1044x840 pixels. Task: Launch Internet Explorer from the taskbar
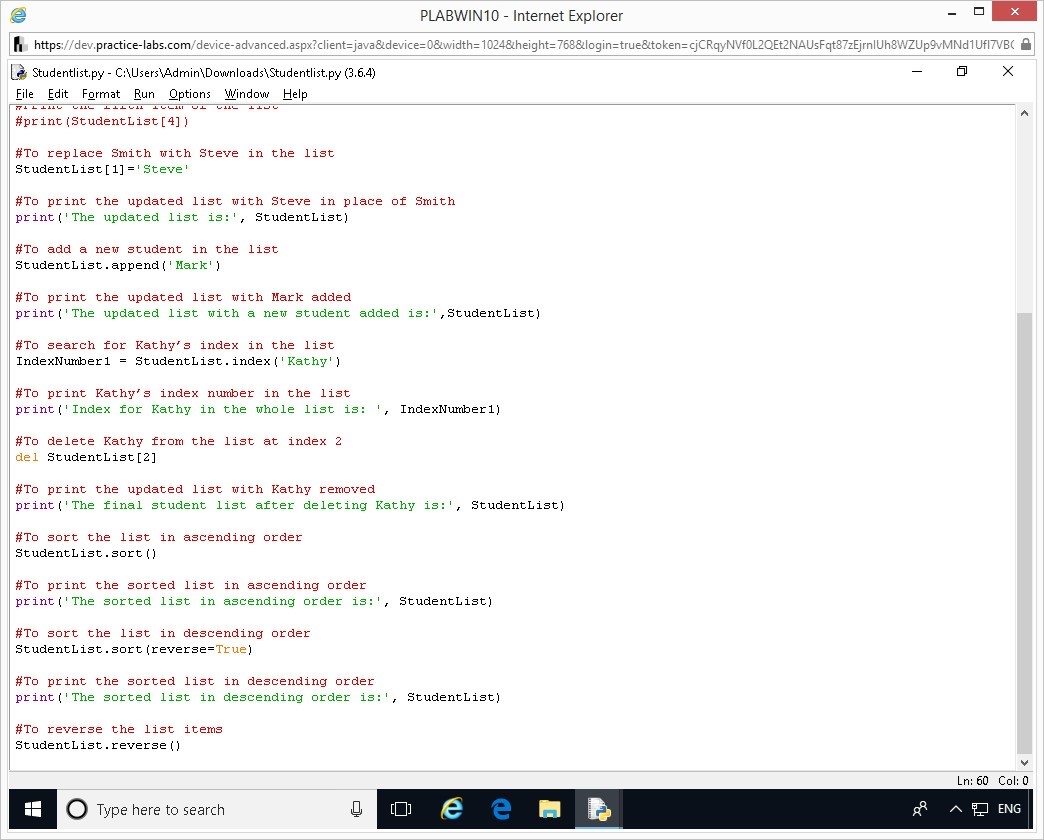click(452, 809)
